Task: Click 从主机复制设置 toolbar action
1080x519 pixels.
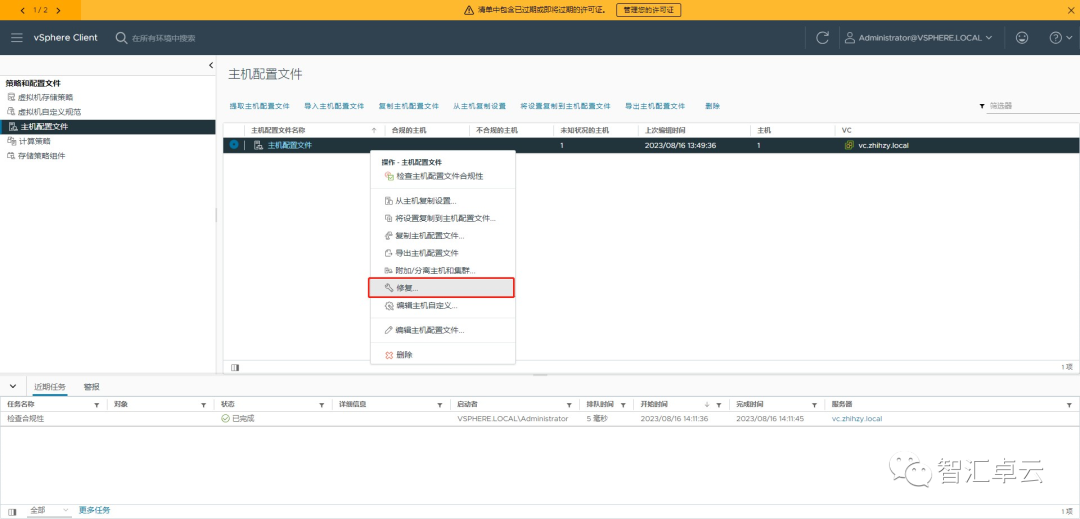Action: pos(479,107)
